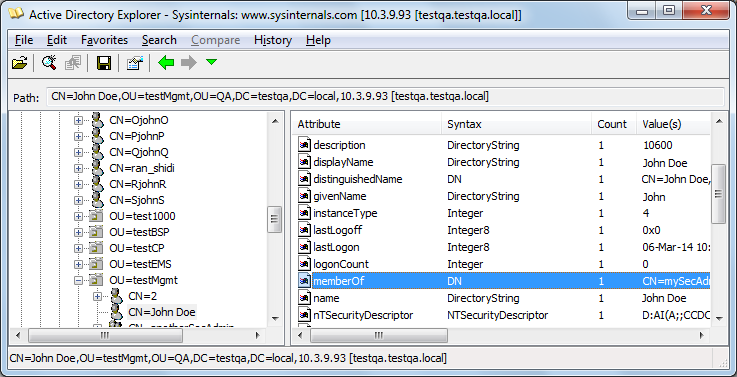Open database with the folder icon
The image size is (737, 377).
pyautogui.click(x=19, y=63)
